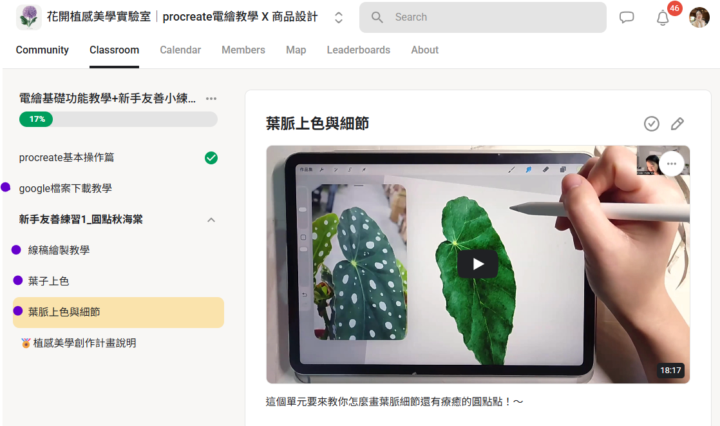720x426 pixels.
Task: Go to the Members tab
Action: (x=243, y=50)
